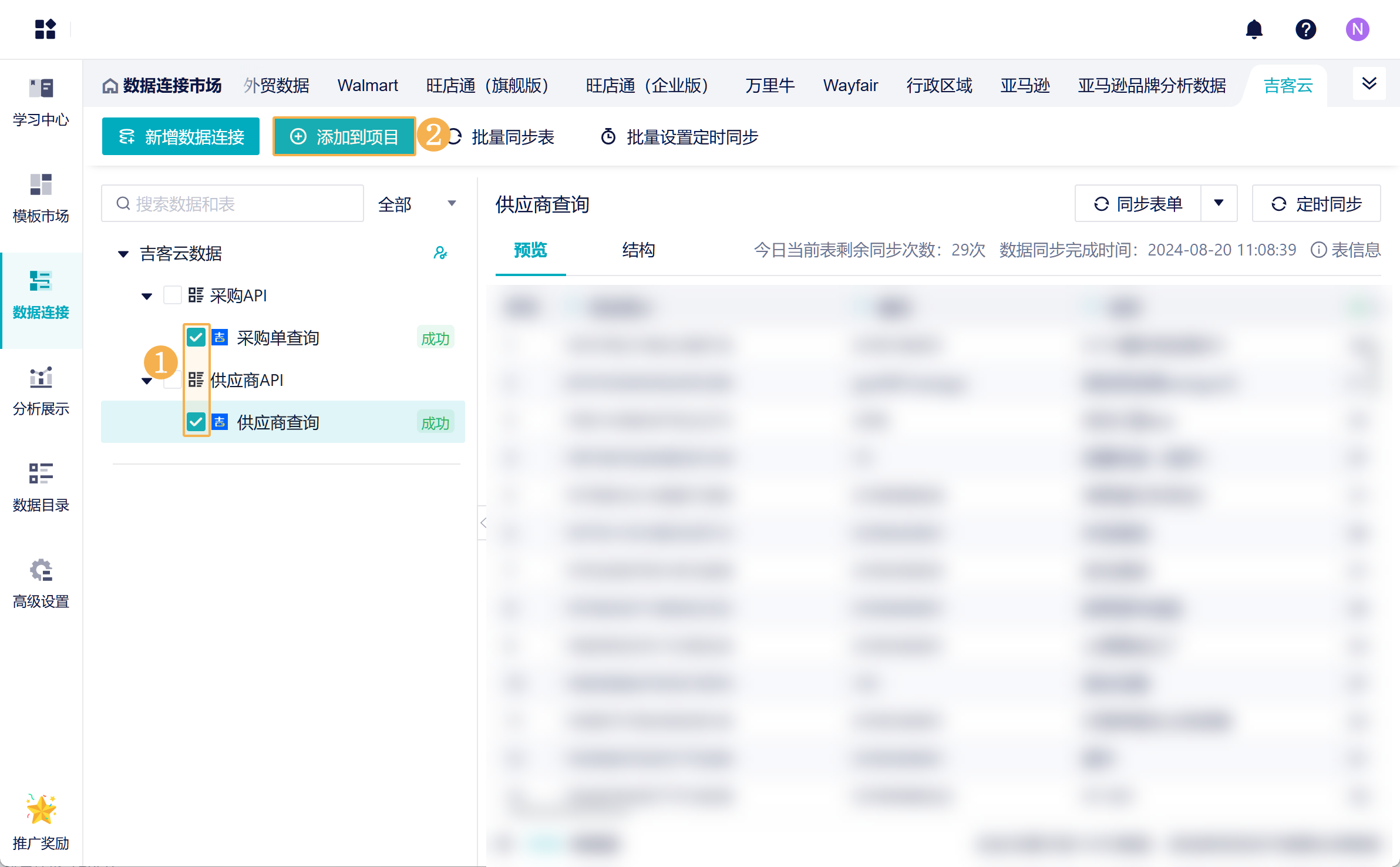Expand more tabs with double-chevron button
1400x867 pixels.
[1369, 84]
